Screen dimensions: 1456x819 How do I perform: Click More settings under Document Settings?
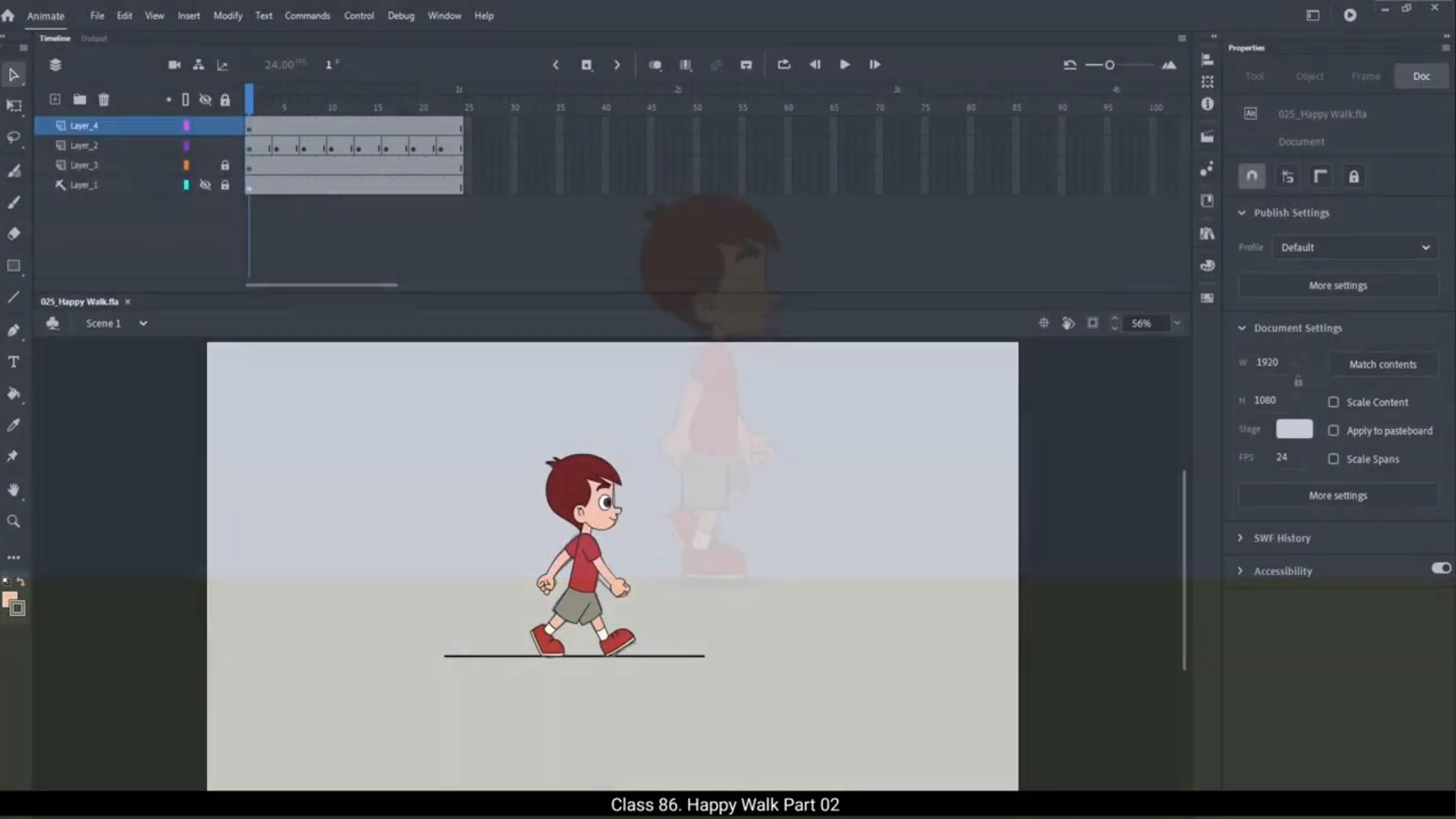(x=1338, y=495)
